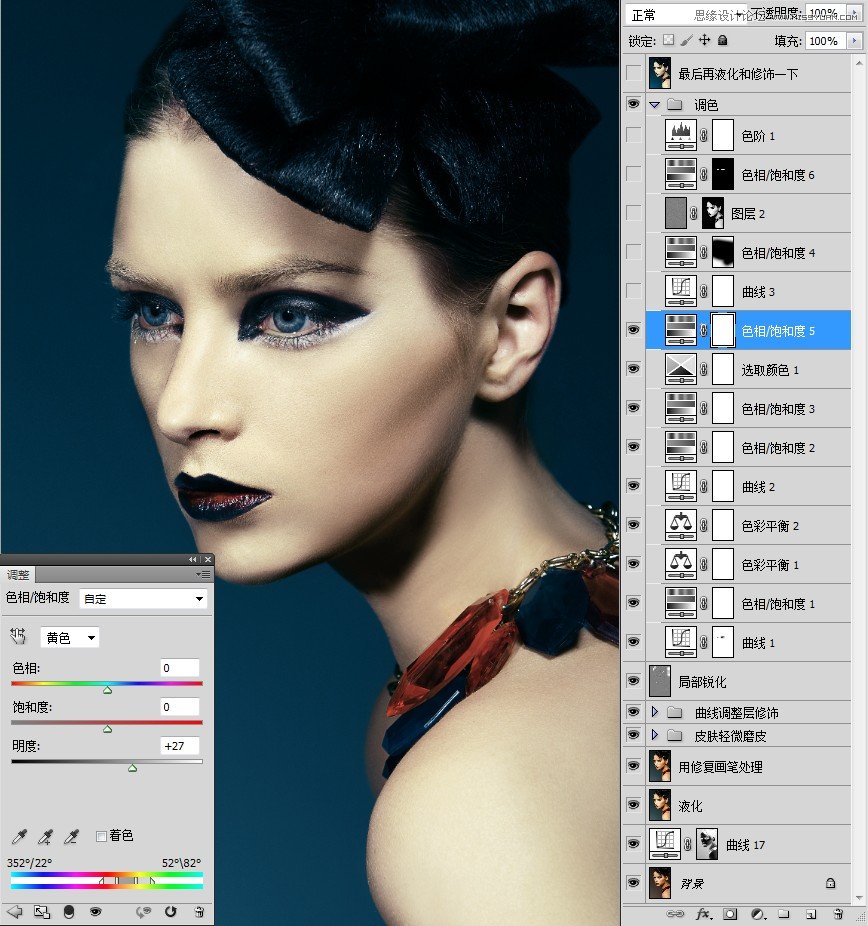Expand the 曲线调整层修饰 group
The image size is (868, 926).
pos(656,713)
